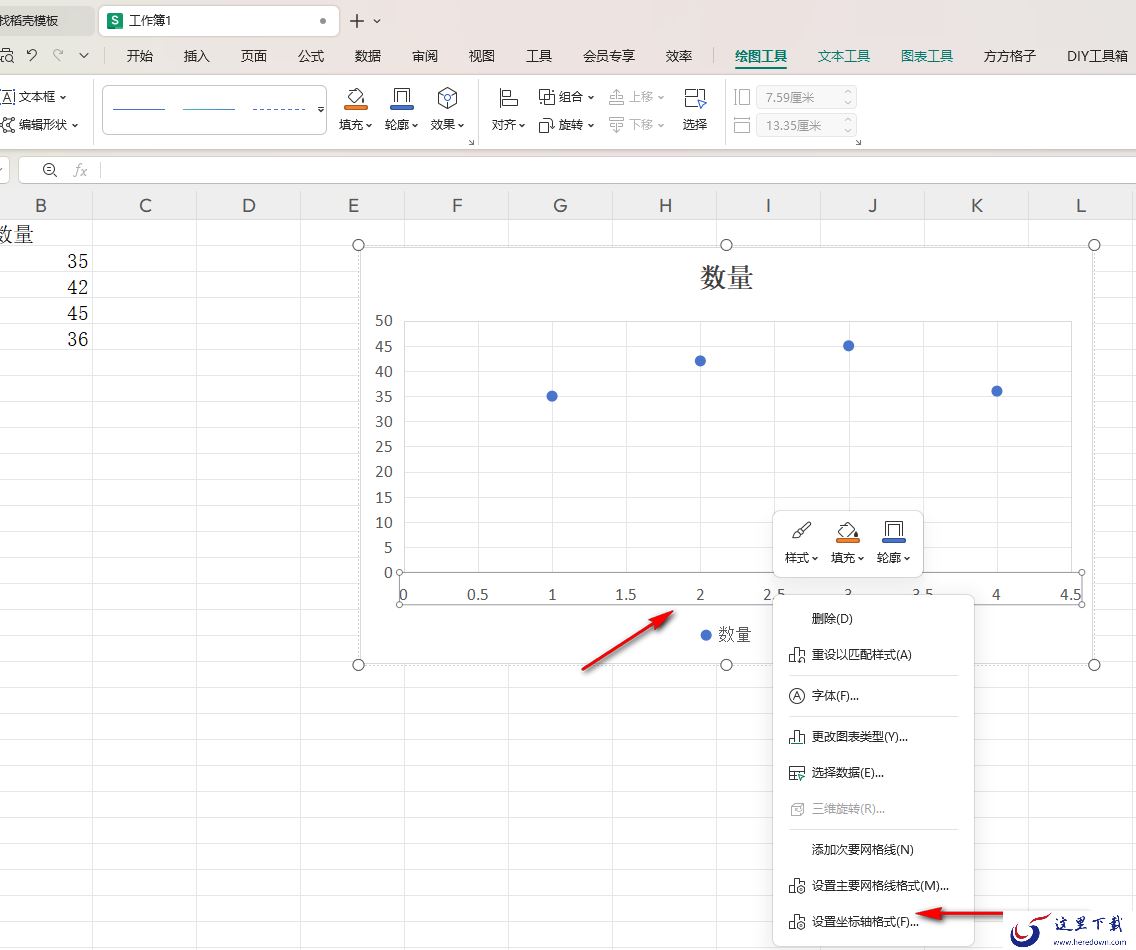
Task: Select the teal line style swatch
Action: coord(209,109)
